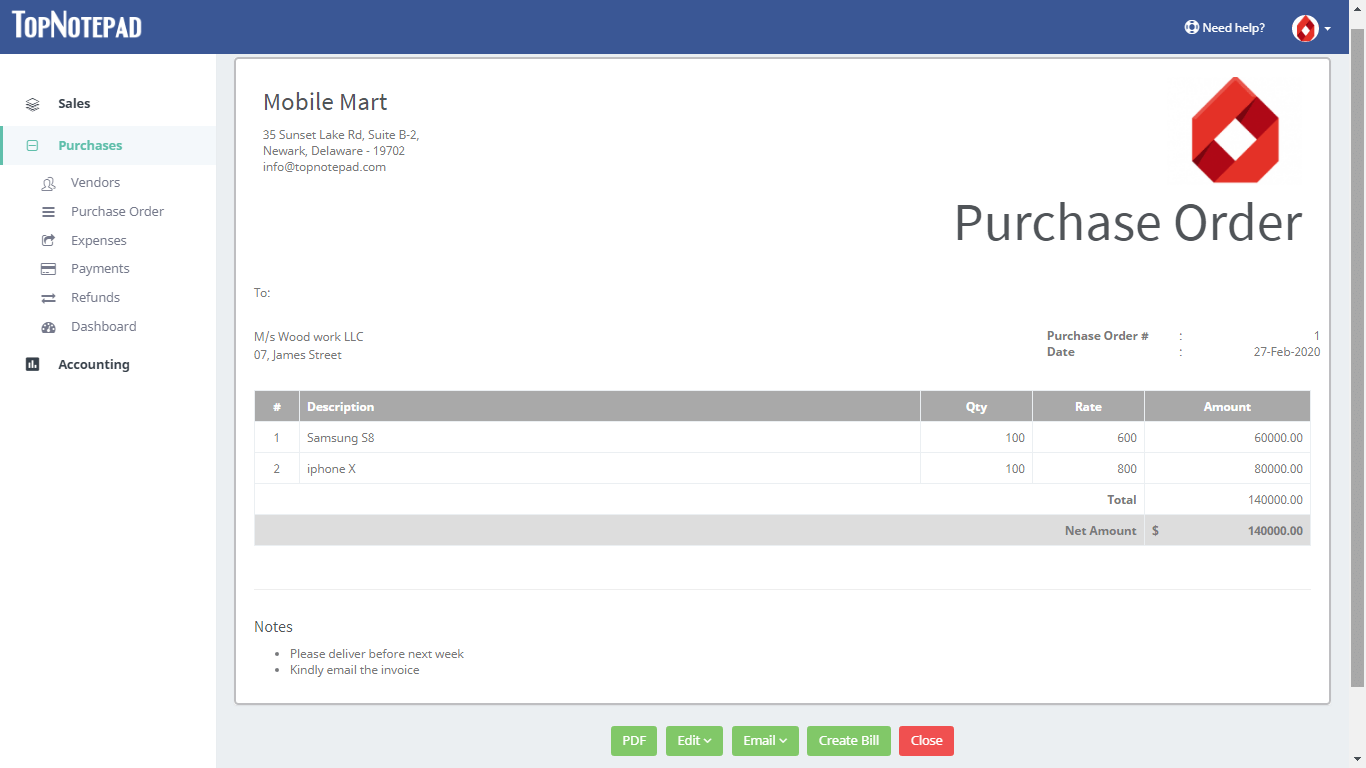1366x768 pixels.
Task: Go to Expenses page
Action: click(99, 241)
